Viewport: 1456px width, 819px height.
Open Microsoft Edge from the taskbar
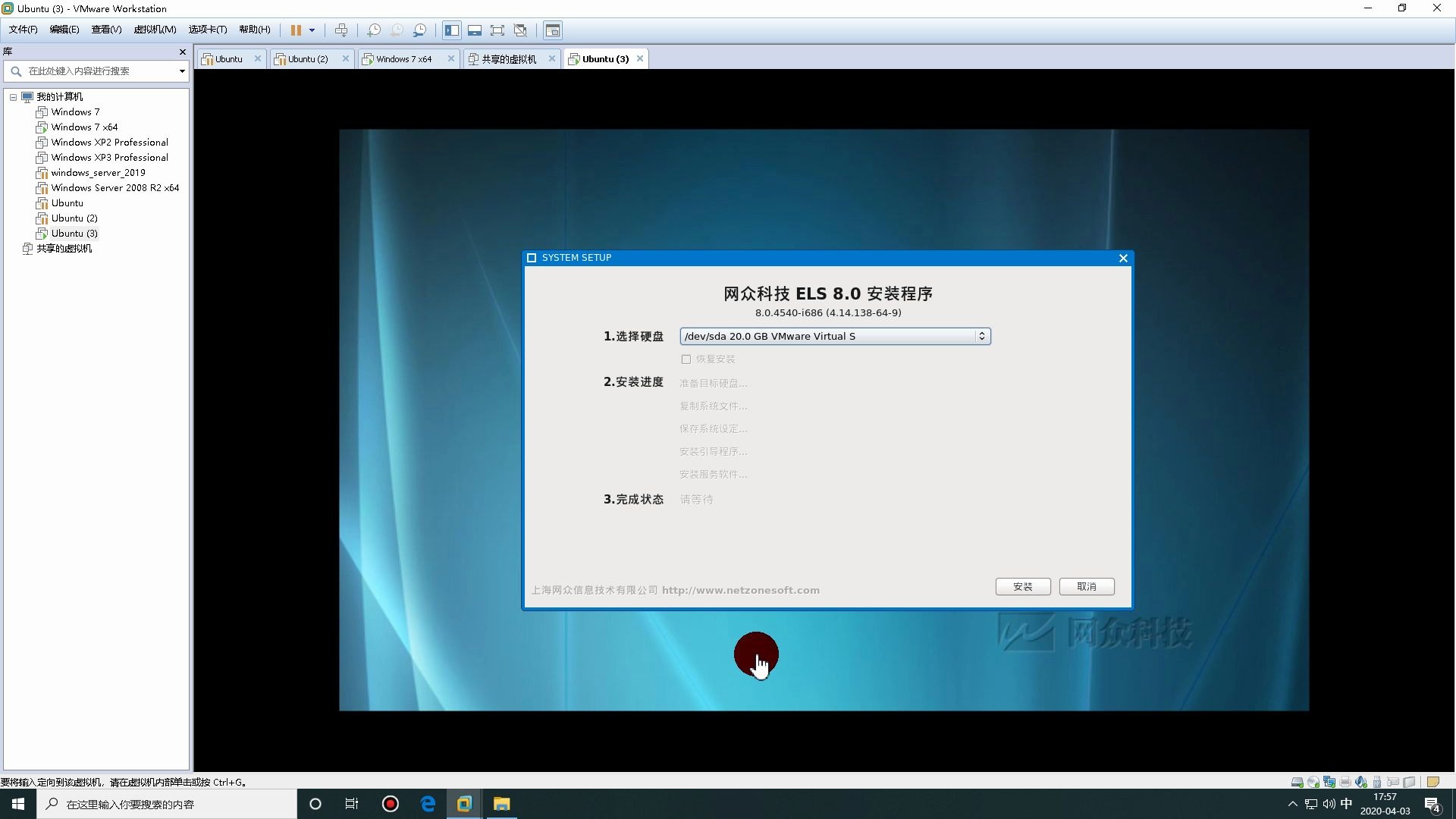(x=428, y=804)
